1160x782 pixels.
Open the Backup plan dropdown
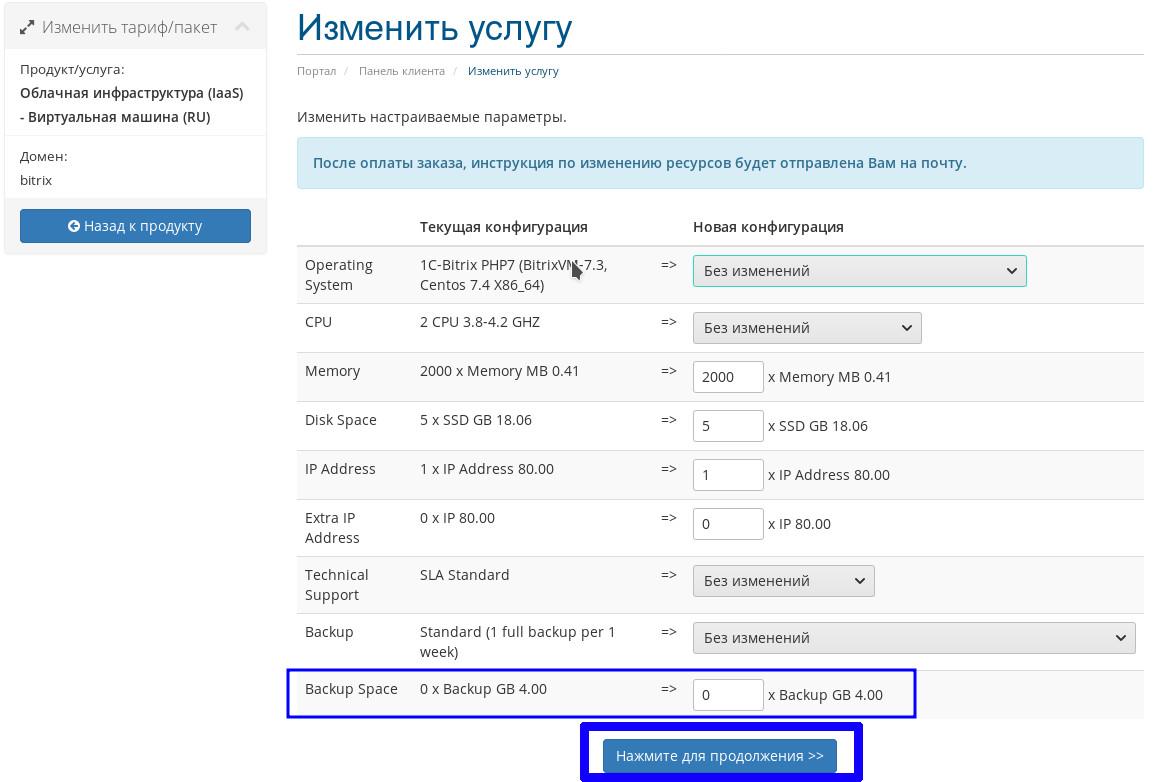pyautogui.click(x=914, y=638)
